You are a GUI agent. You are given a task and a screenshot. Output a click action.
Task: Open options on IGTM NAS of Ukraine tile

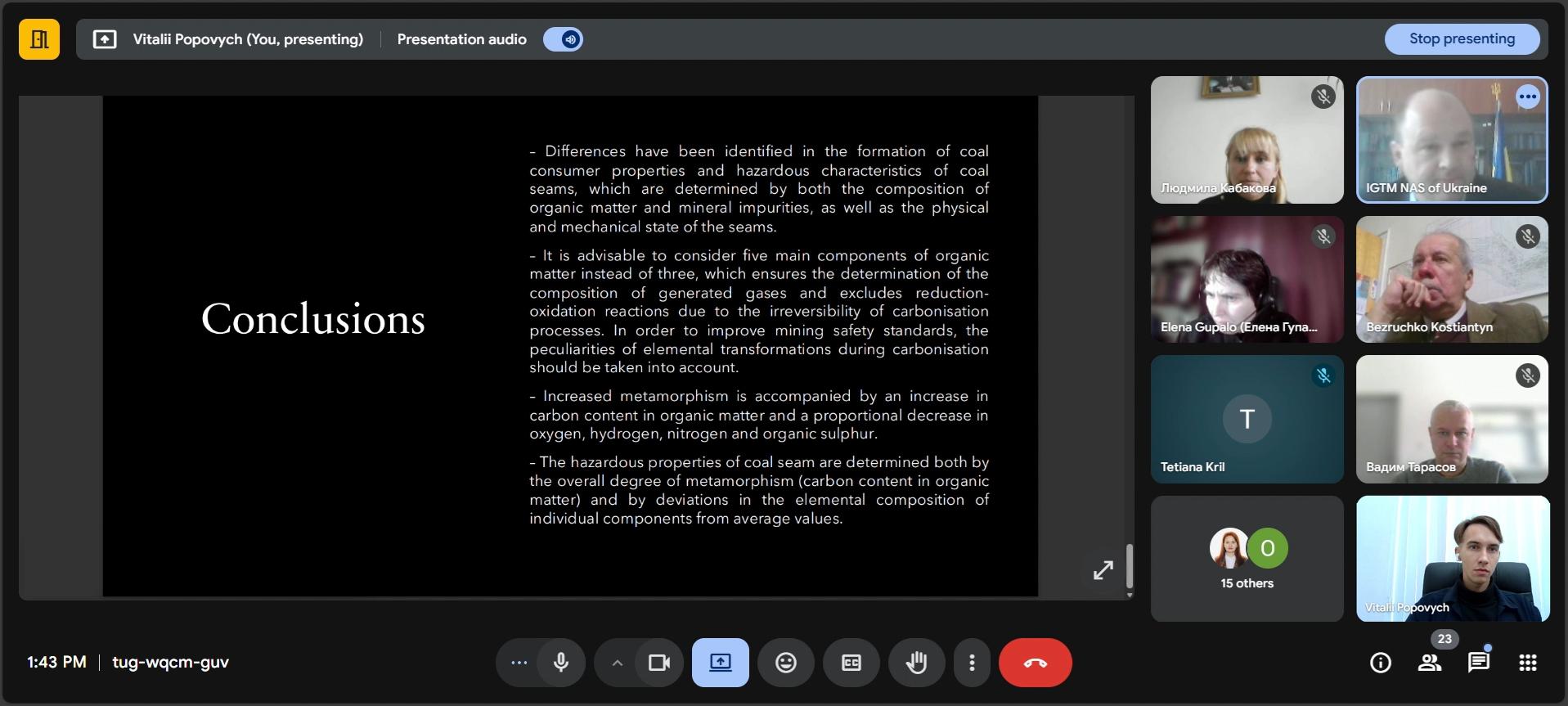[x=1527, y=97]
